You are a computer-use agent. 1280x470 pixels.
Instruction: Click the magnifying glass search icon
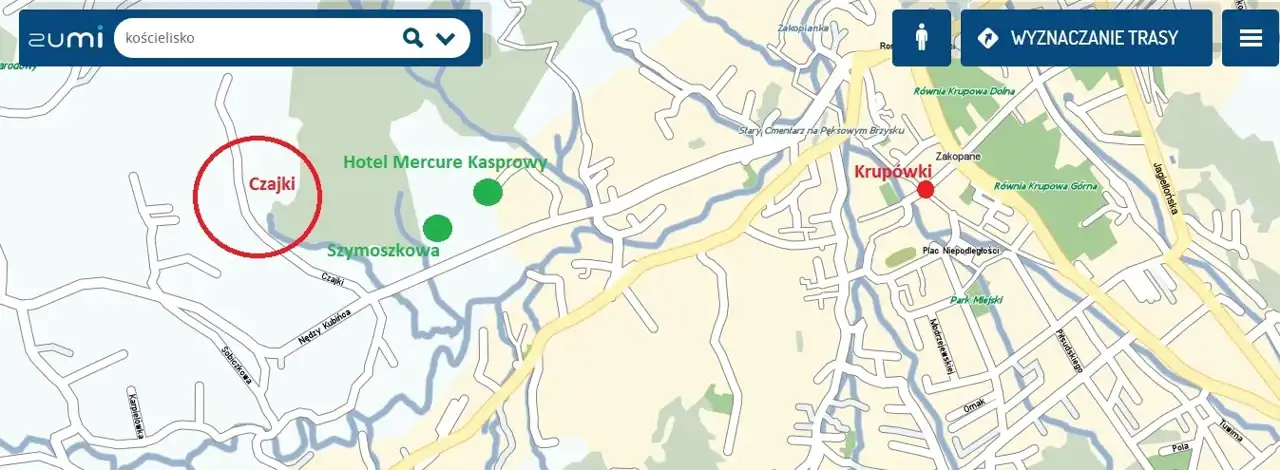[413, 38]
